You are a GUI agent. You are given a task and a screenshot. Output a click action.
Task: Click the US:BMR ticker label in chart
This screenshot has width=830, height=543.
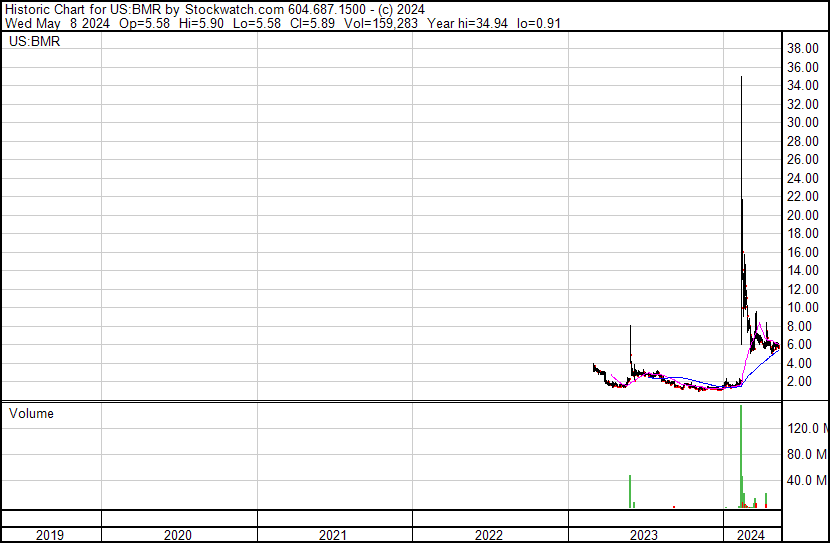[x=34, y=41]
